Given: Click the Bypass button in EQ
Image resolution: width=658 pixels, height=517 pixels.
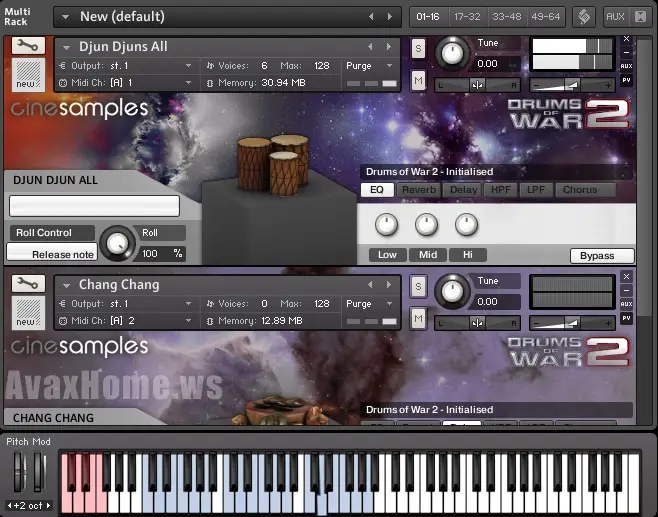Looking at the screenshot, I should pos(602,256).
